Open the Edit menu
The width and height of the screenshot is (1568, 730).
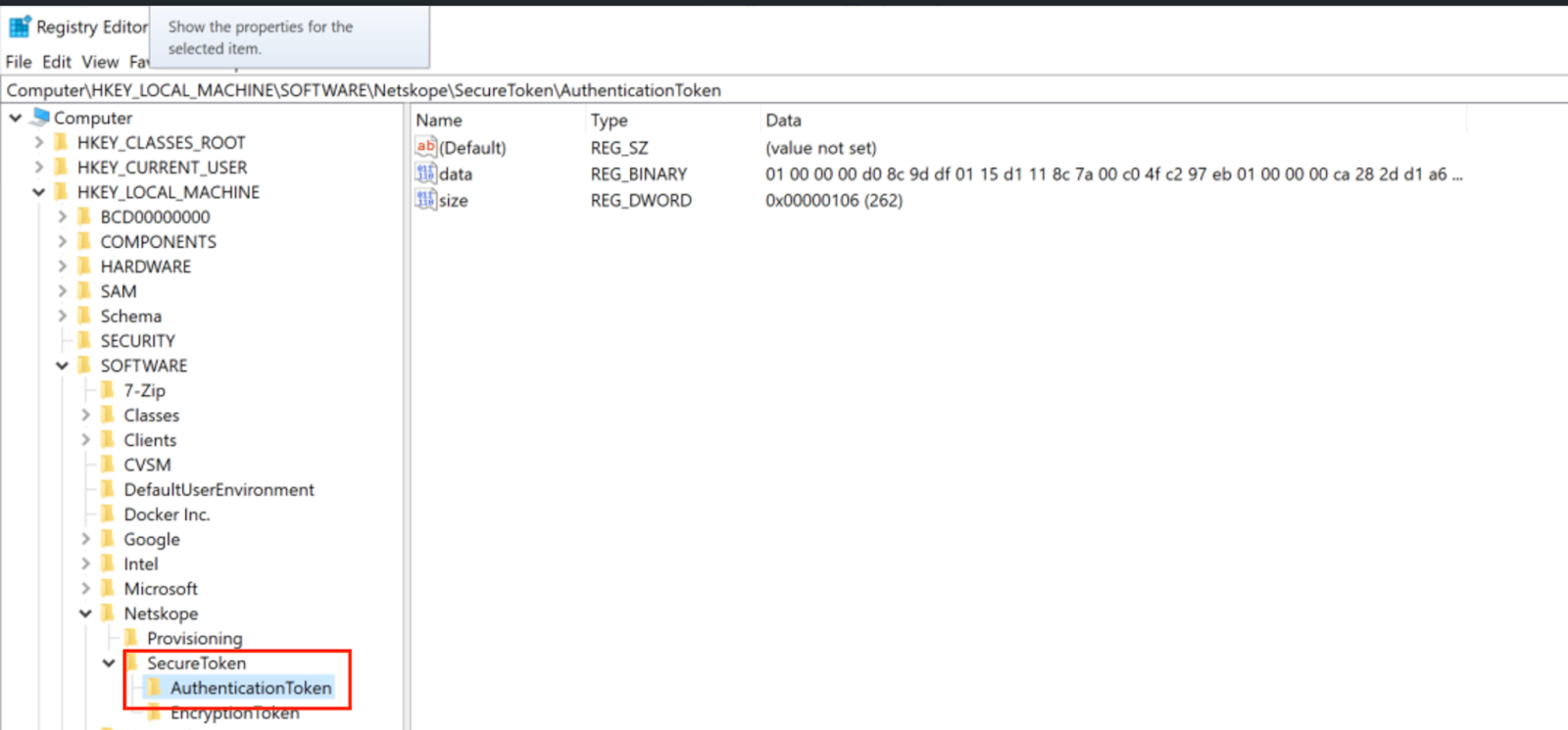(57, 62)
